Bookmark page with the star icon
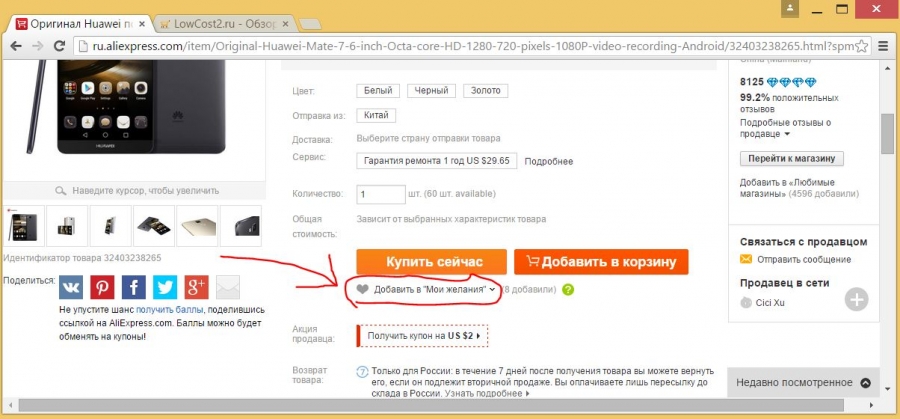The width and height of the screenshot is (900, 419). coord(861,46)
